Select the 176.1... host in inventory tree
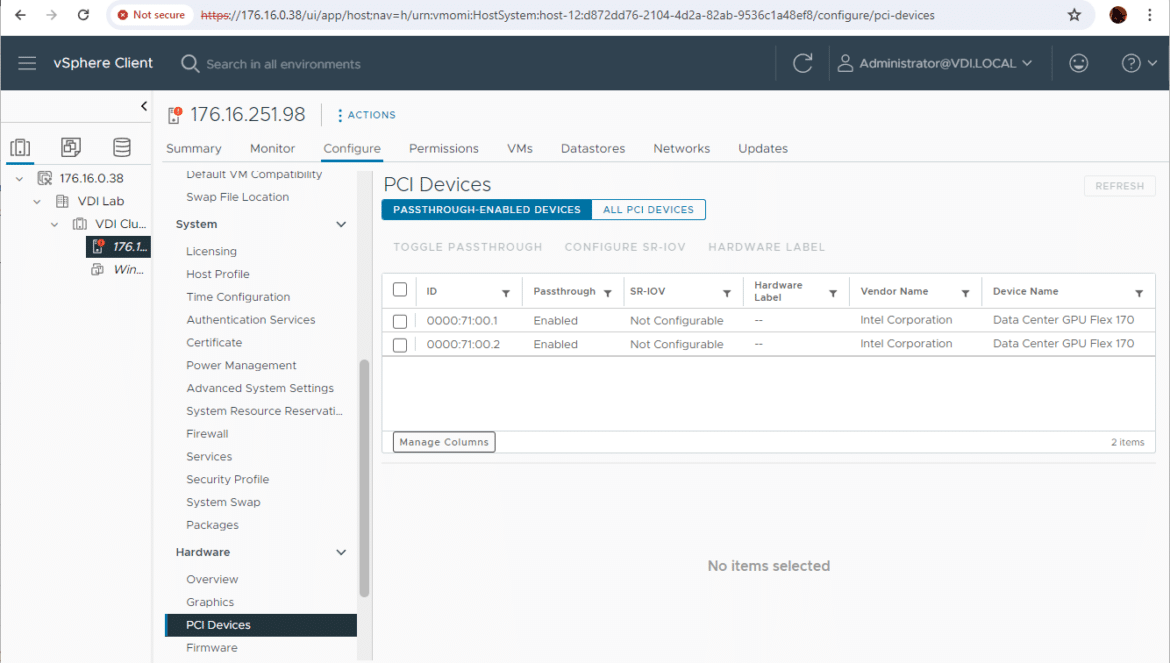The image size is (1170, 663). (x=119, y=247)
